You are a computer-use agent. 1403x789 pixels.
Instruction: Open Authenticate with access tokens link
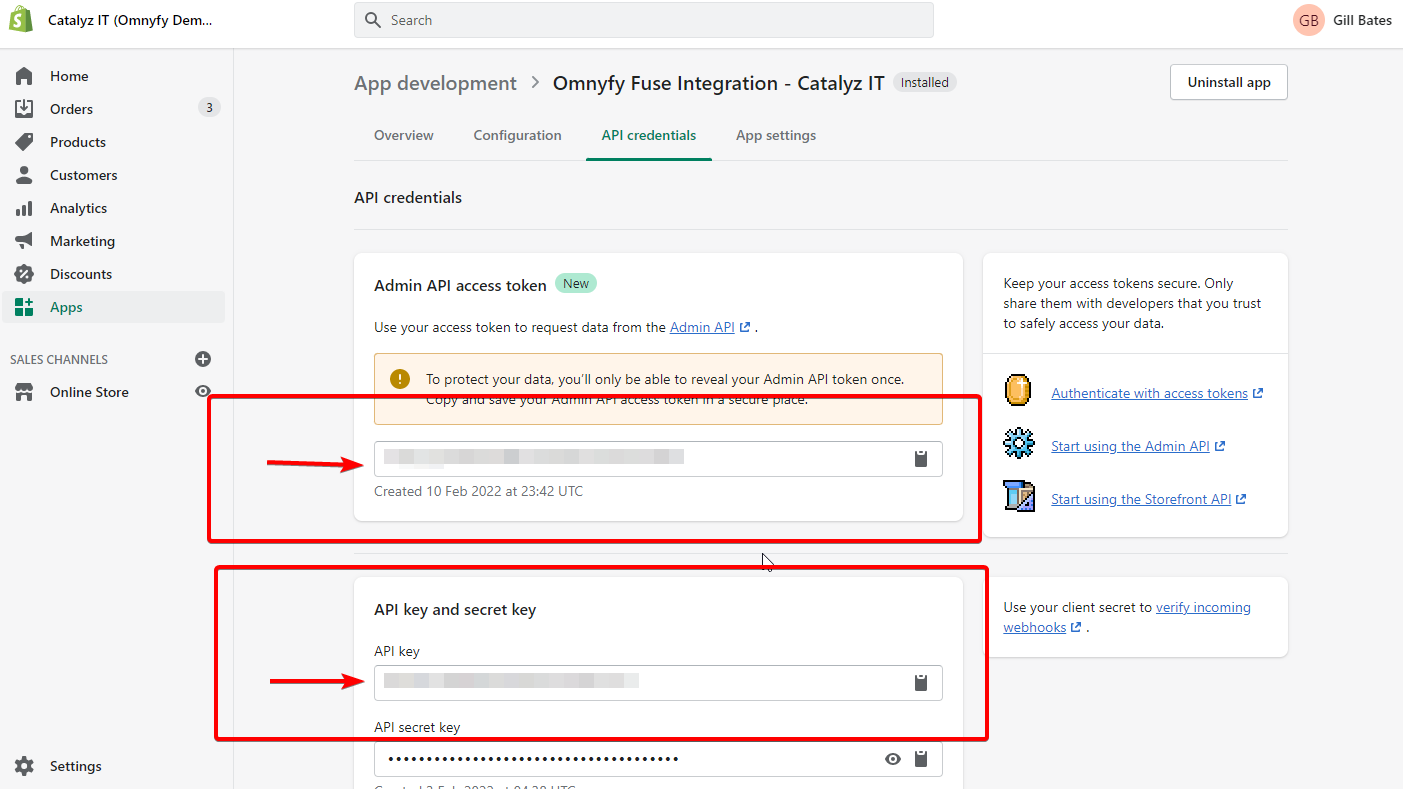tap(1150, 393)
